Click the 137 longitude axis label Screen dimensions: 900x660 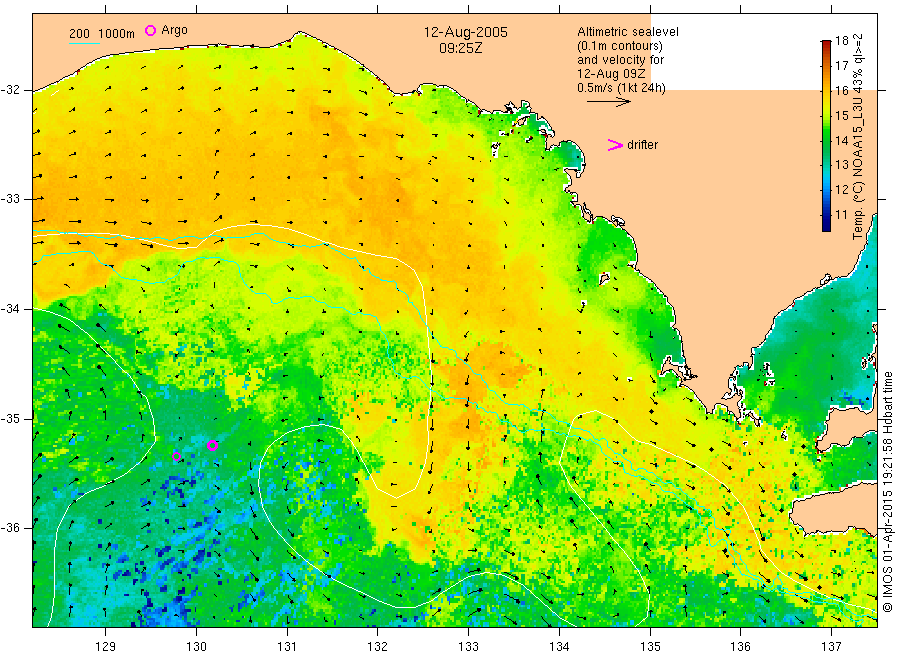[831, 647]
